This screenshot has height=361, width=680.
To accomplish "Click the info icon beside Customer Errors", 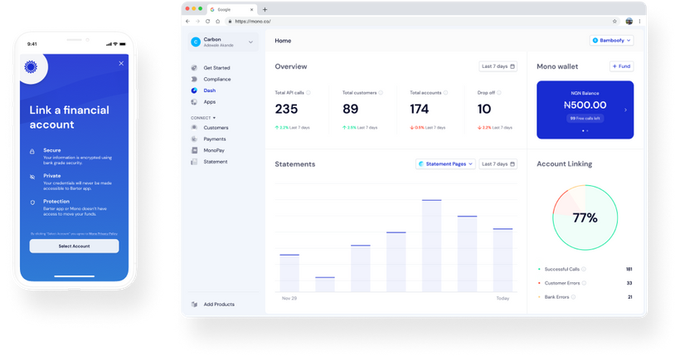I will 584,283.
